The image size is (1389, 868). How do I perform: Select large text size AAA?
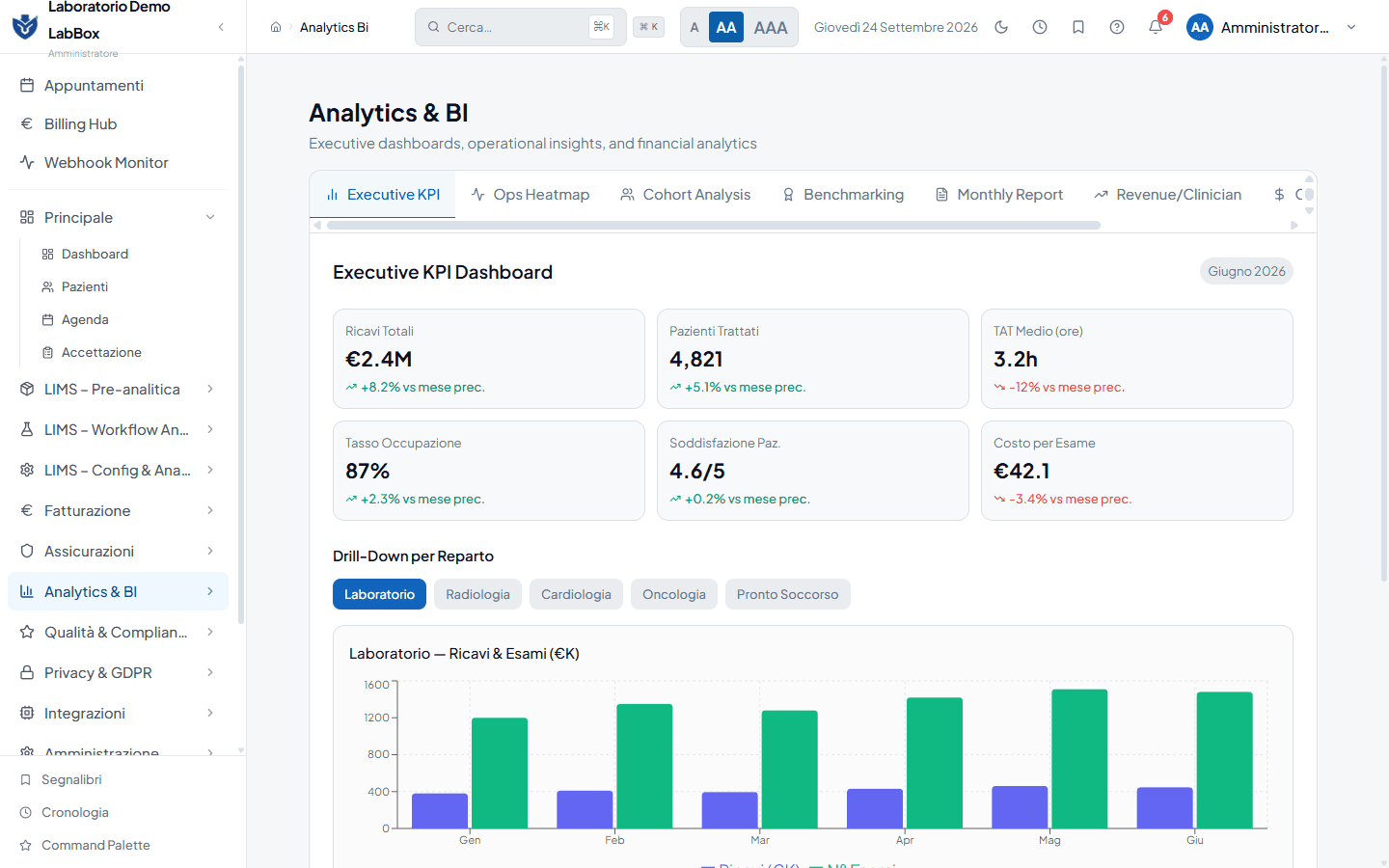[x=771, y=27]
